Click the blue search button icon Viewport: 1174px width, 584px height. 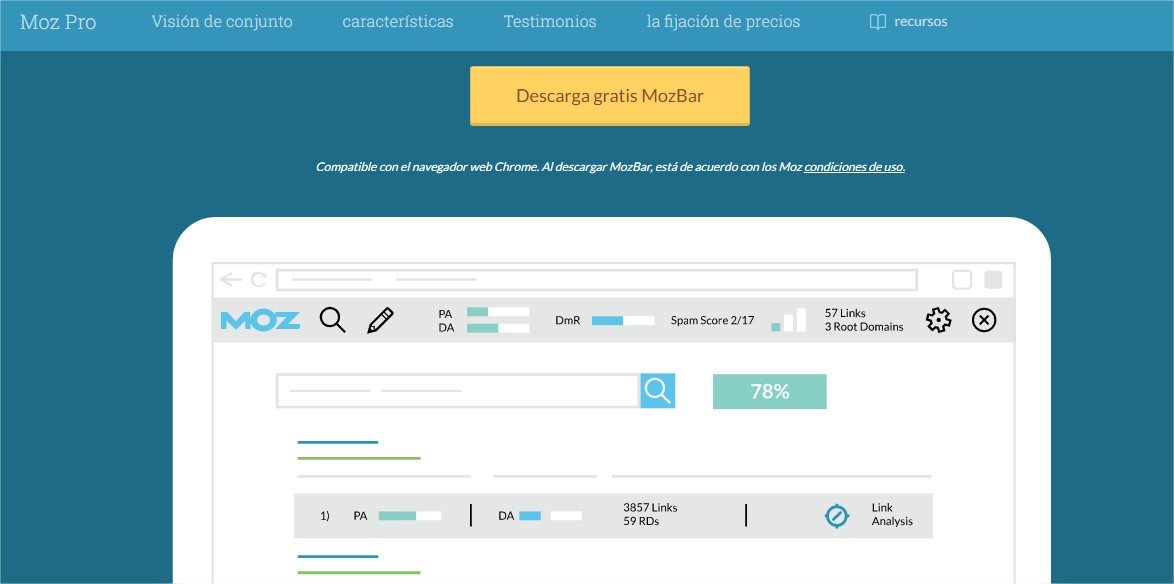click(x=658, y=391)
